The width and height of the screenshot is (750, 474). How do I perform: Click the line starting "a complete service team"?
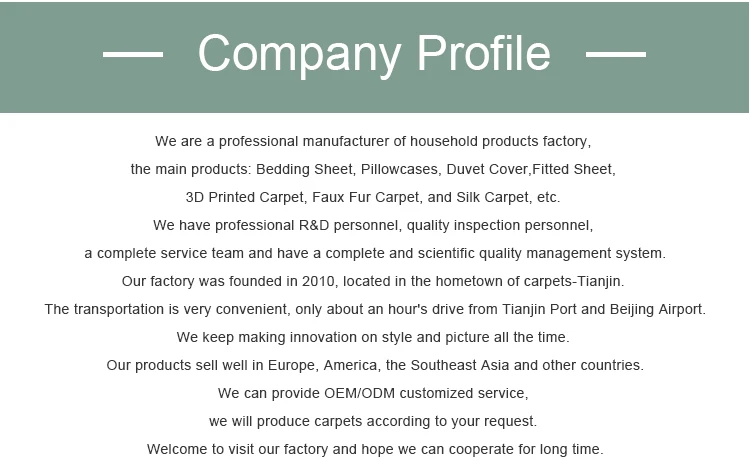pyautogui.click(x=374, y=253)
